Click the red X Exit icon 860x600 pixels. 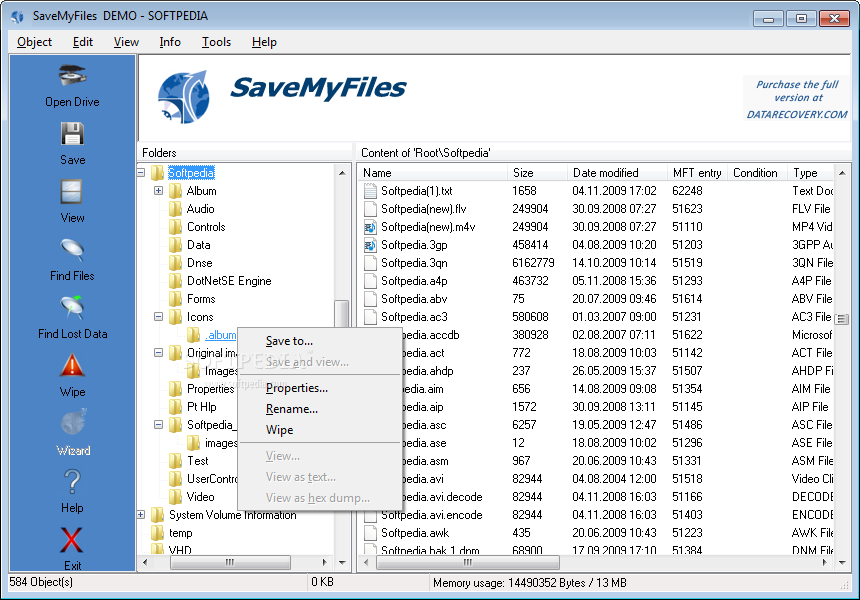pyautogui.click(x=72, y=540)
